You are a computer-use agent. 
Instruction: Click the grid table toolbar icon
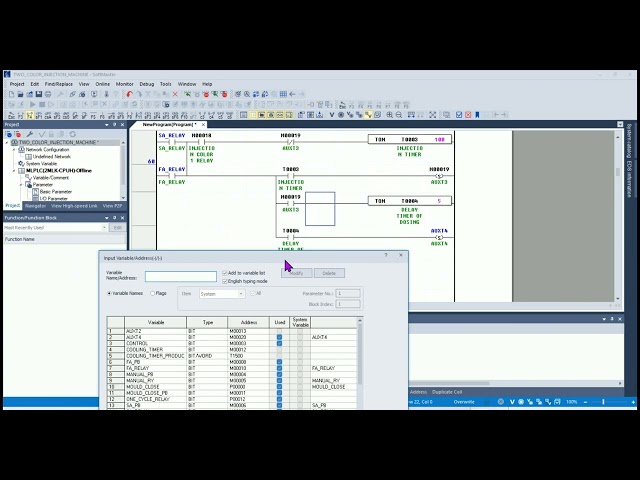pyautogui.click(x=283, y=94)
